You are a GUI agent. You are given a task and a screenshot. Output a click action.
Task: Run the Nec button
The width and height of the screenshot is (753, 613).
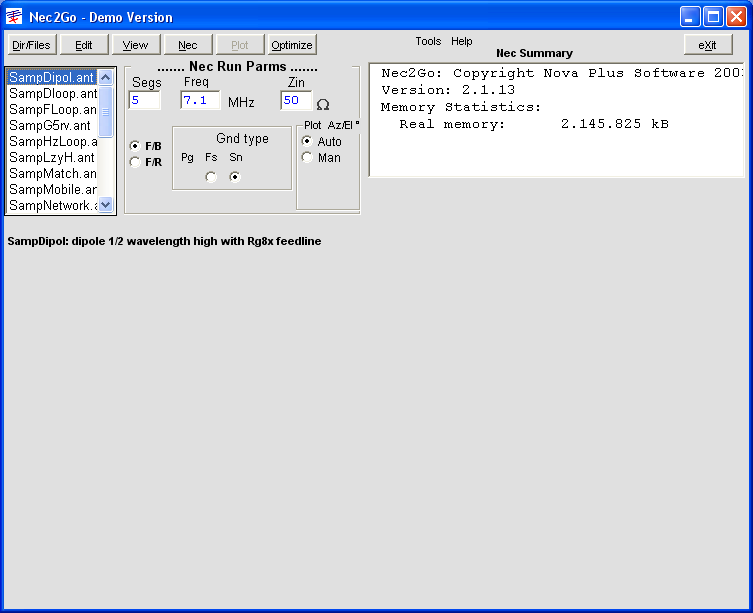tap(188, 45)
